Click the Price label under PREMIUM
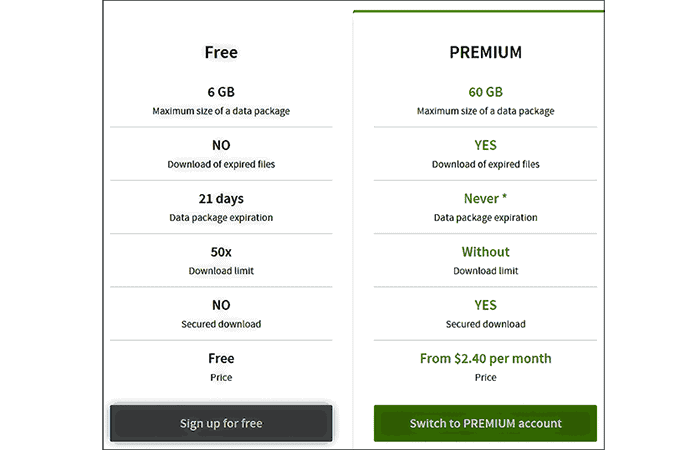 point(485,377)
